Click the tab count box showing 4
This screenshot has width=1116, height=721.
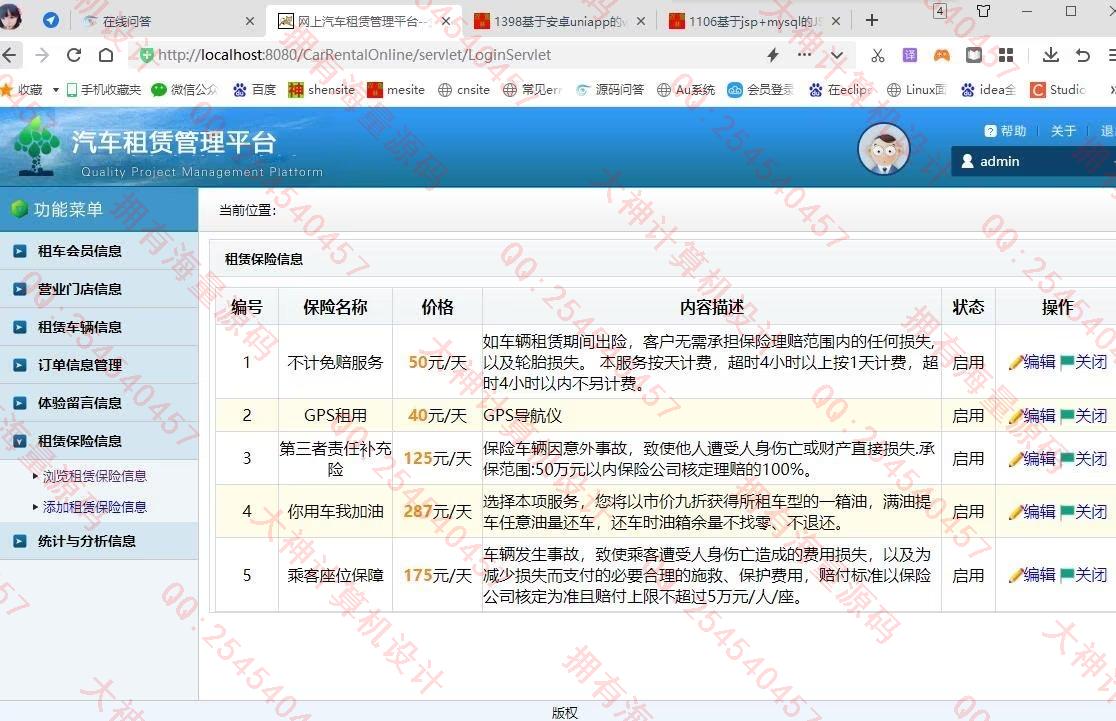940,11
